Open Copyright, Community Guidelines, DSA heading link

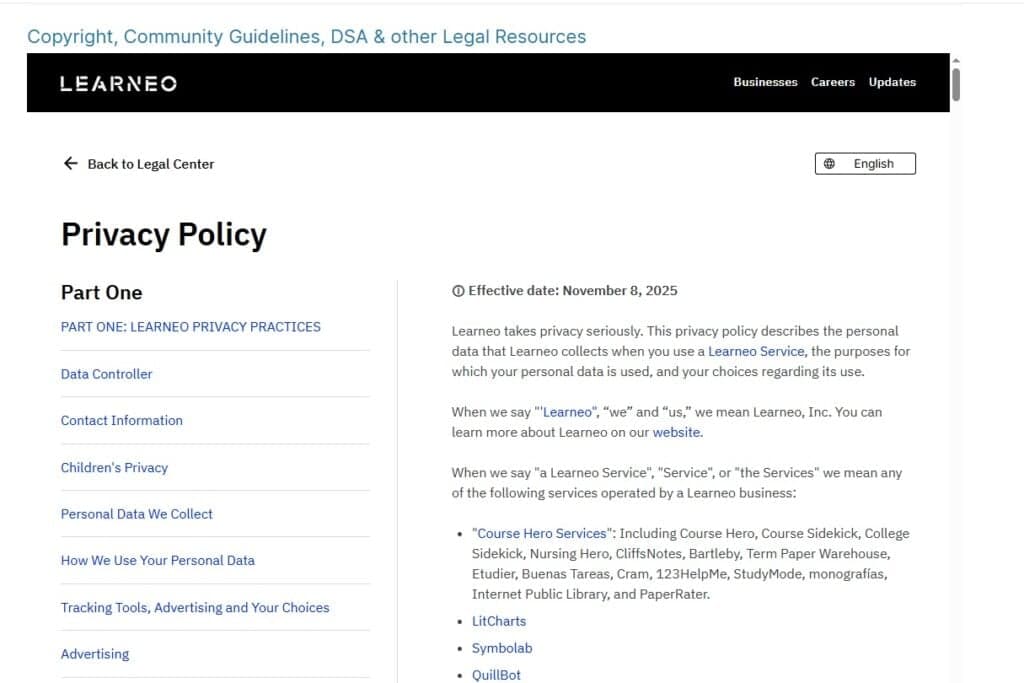306,37
